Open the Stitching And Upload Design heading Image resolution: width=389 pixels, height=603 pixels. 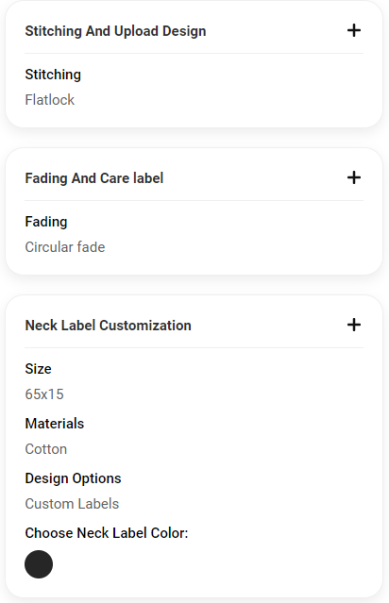(115, 31)
